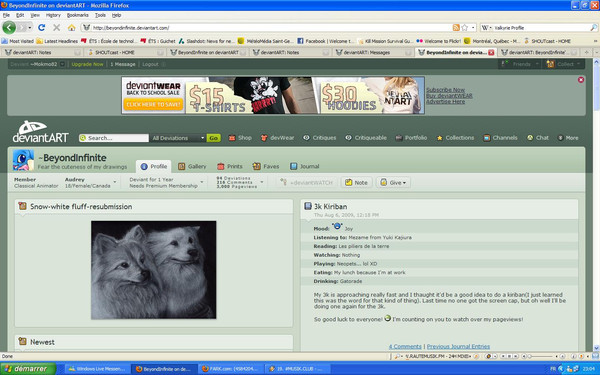
Task: Switch to the SHOUTcast - HOME browser tab
Action: point(125,52)
